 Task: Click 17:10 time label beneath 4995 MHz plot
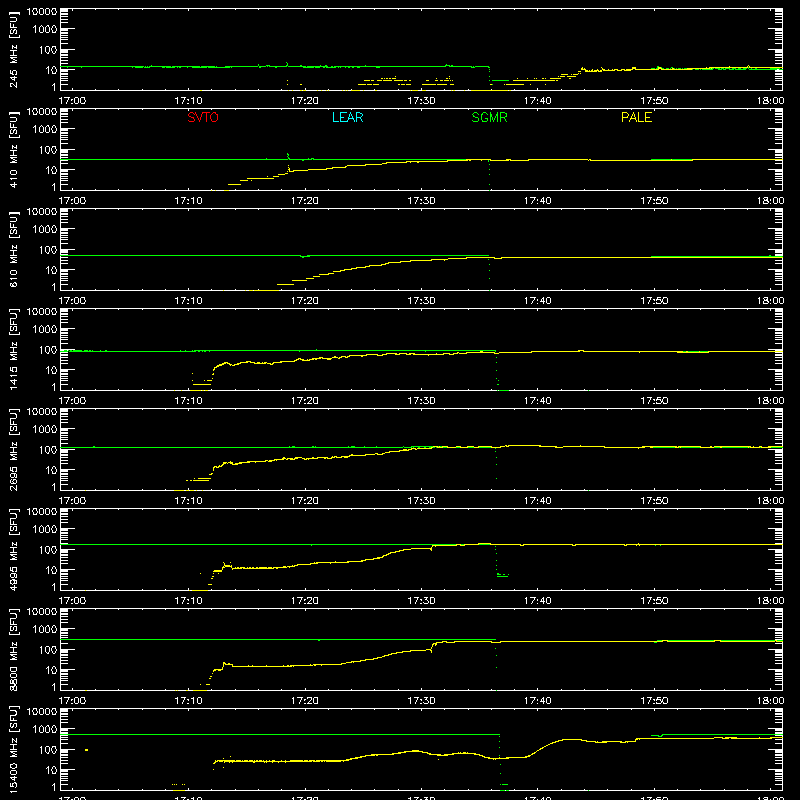pyautogui.click(x=188, y=601)
